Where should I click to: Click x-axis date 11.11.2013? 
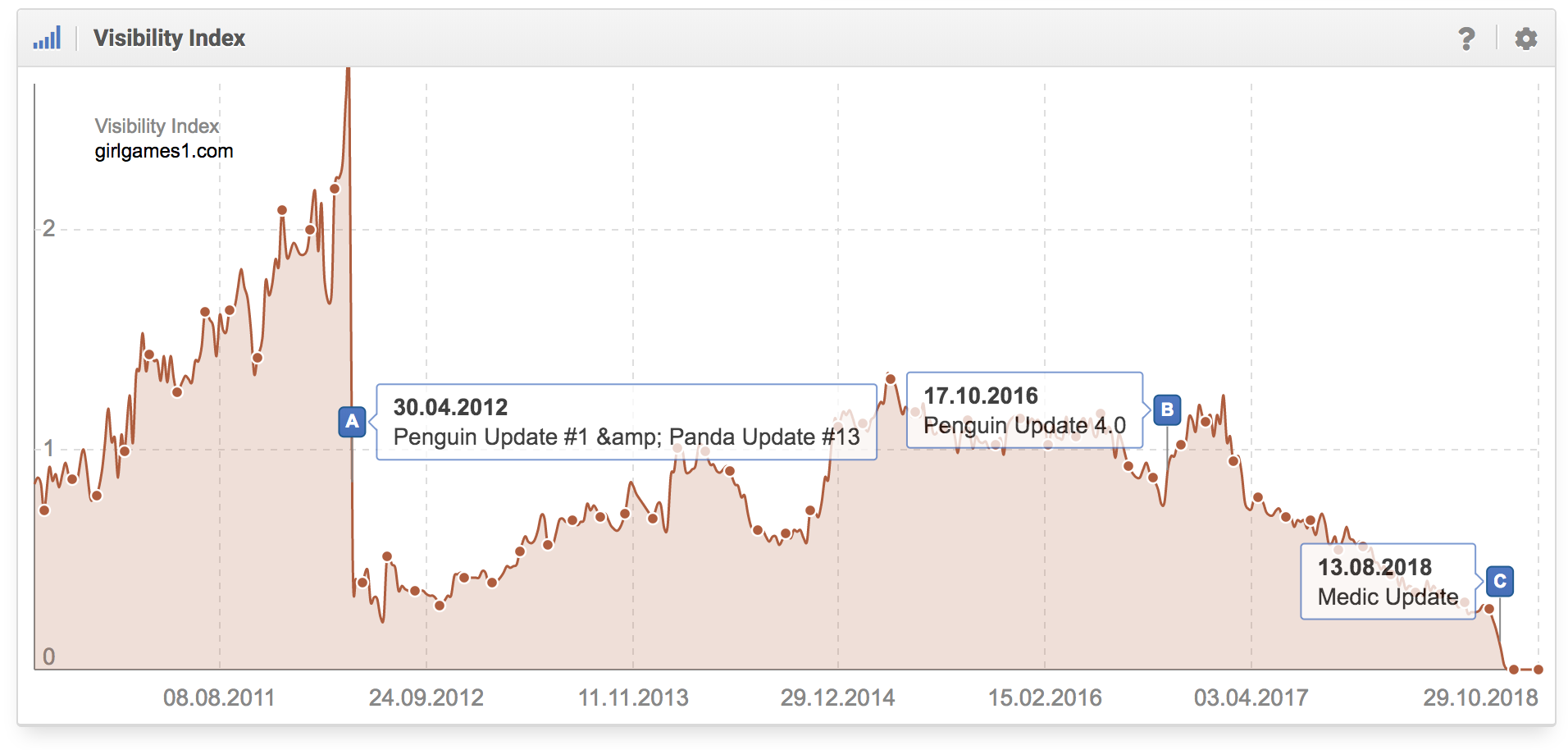pos(633,697)
